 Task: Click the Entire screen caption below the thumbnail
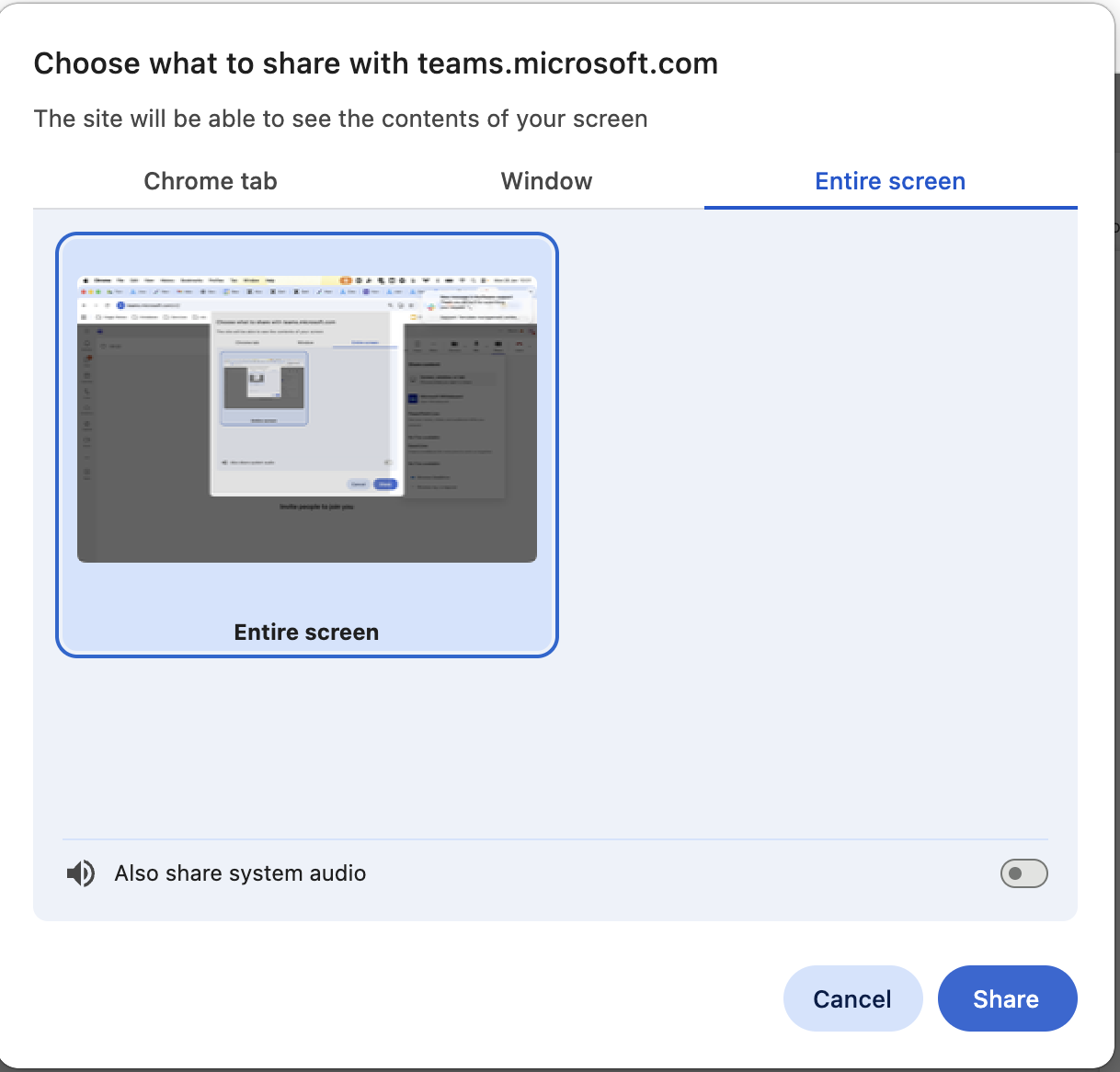pos(306,632)
